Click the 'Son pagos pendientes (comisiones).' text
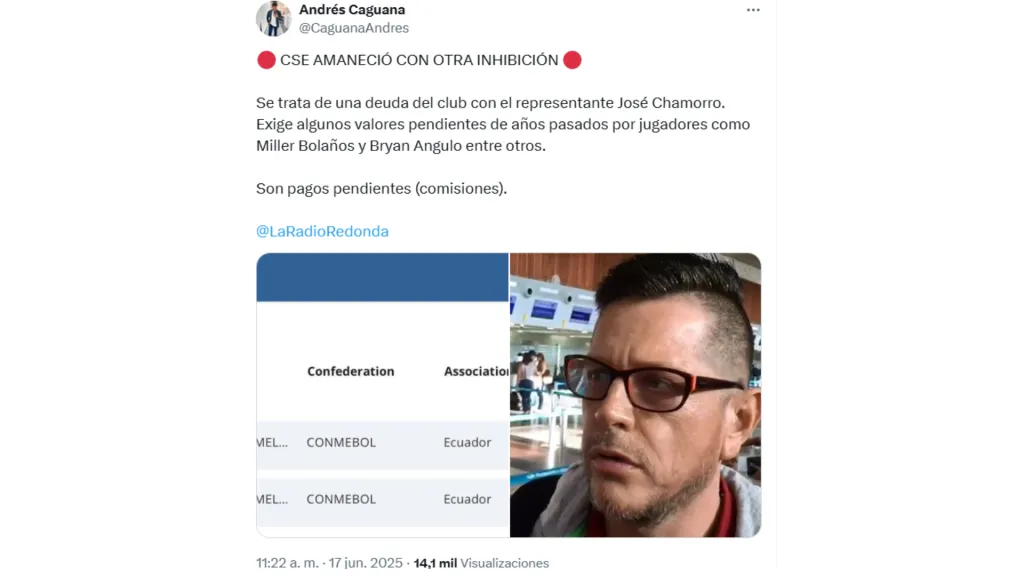This screenshot has height=576, width=1024. pos(381,189)
